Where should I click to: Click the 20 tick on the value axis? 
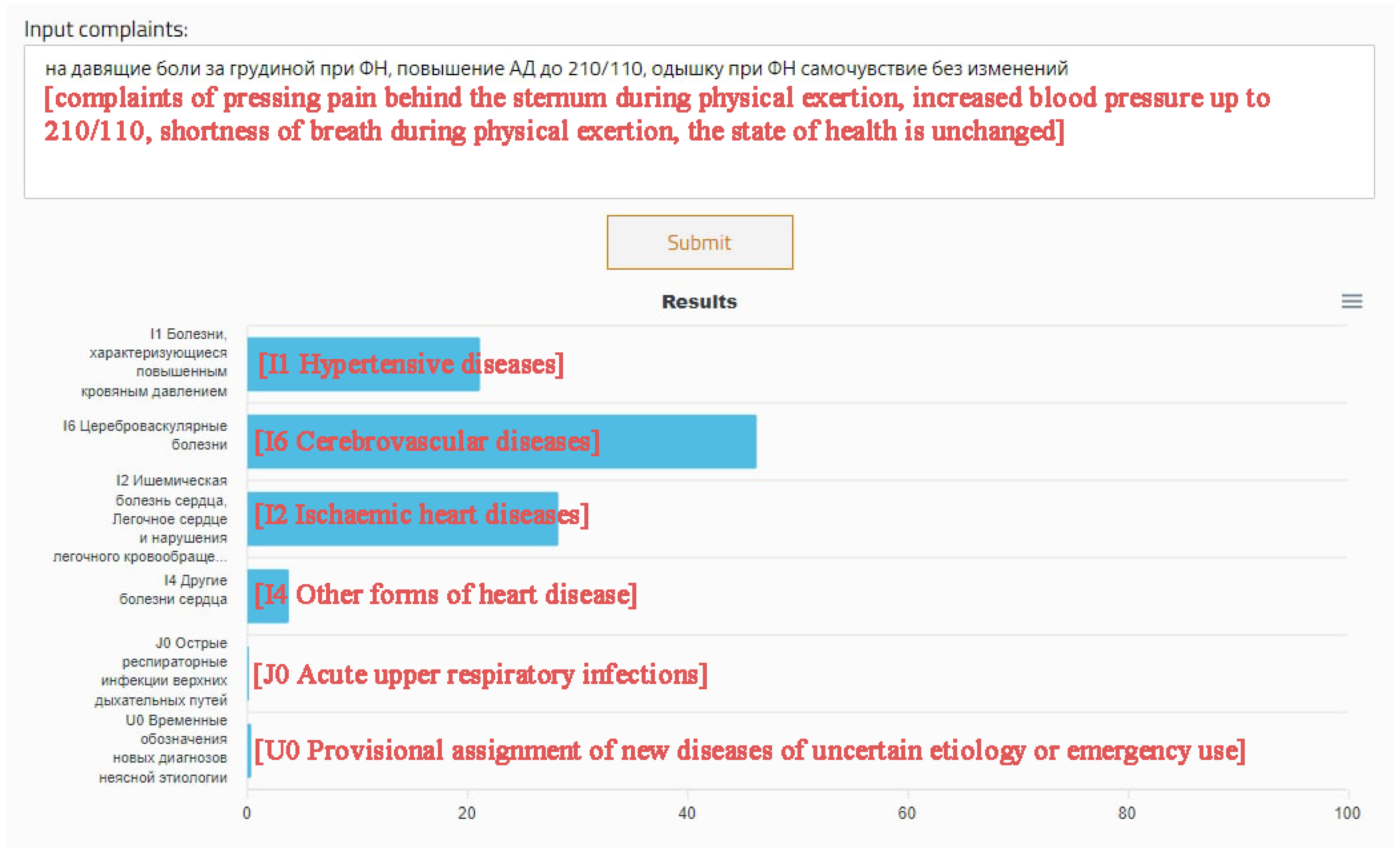coord(467,813)
